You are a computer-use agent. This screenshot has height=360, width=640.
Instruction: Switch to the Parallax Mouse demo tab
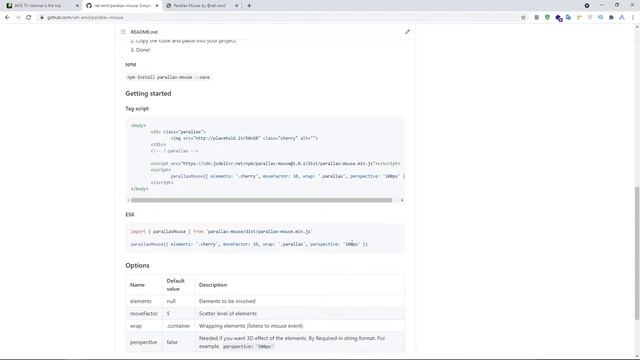tap(202, 6)
